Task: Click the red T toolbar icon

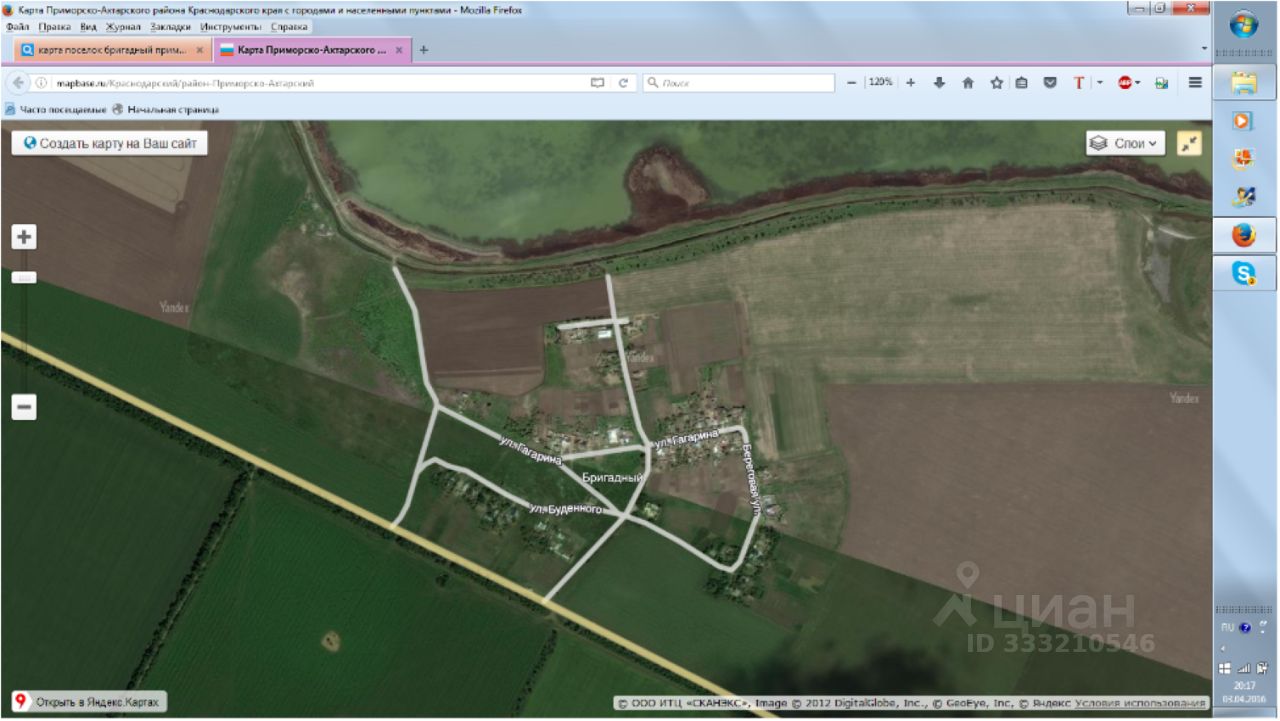Action: [x=1079, y=83]
